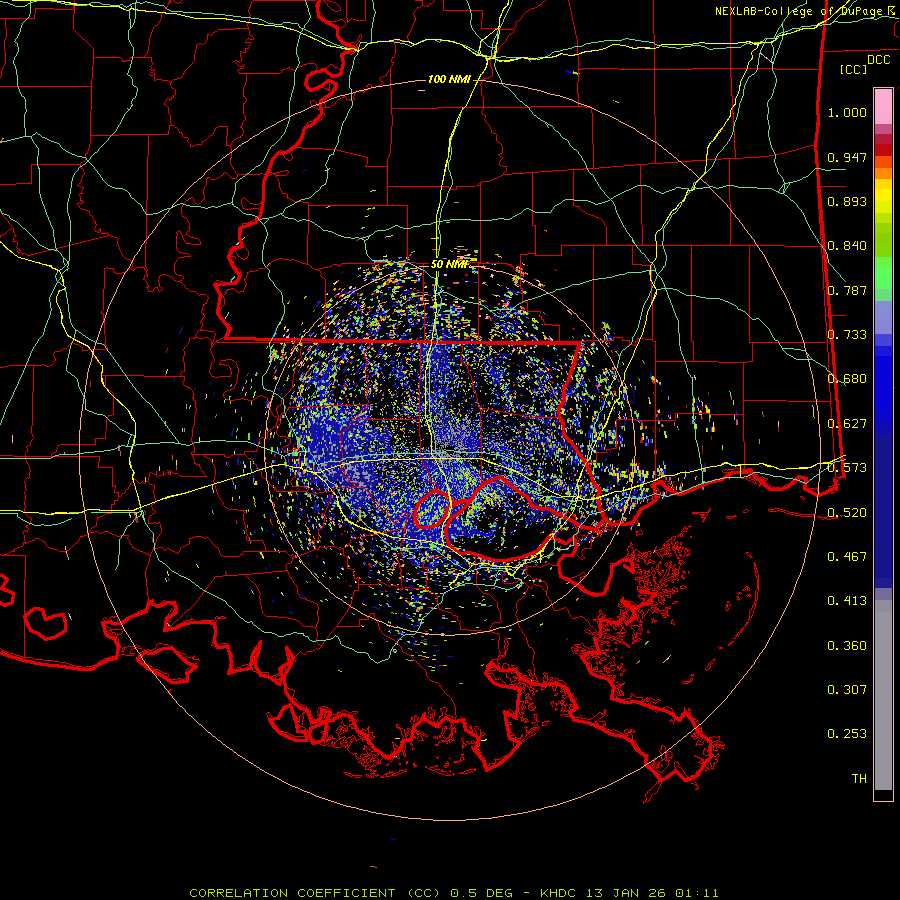
Task: Select the 0.680 scale value
Action: [x=847, y=379]
